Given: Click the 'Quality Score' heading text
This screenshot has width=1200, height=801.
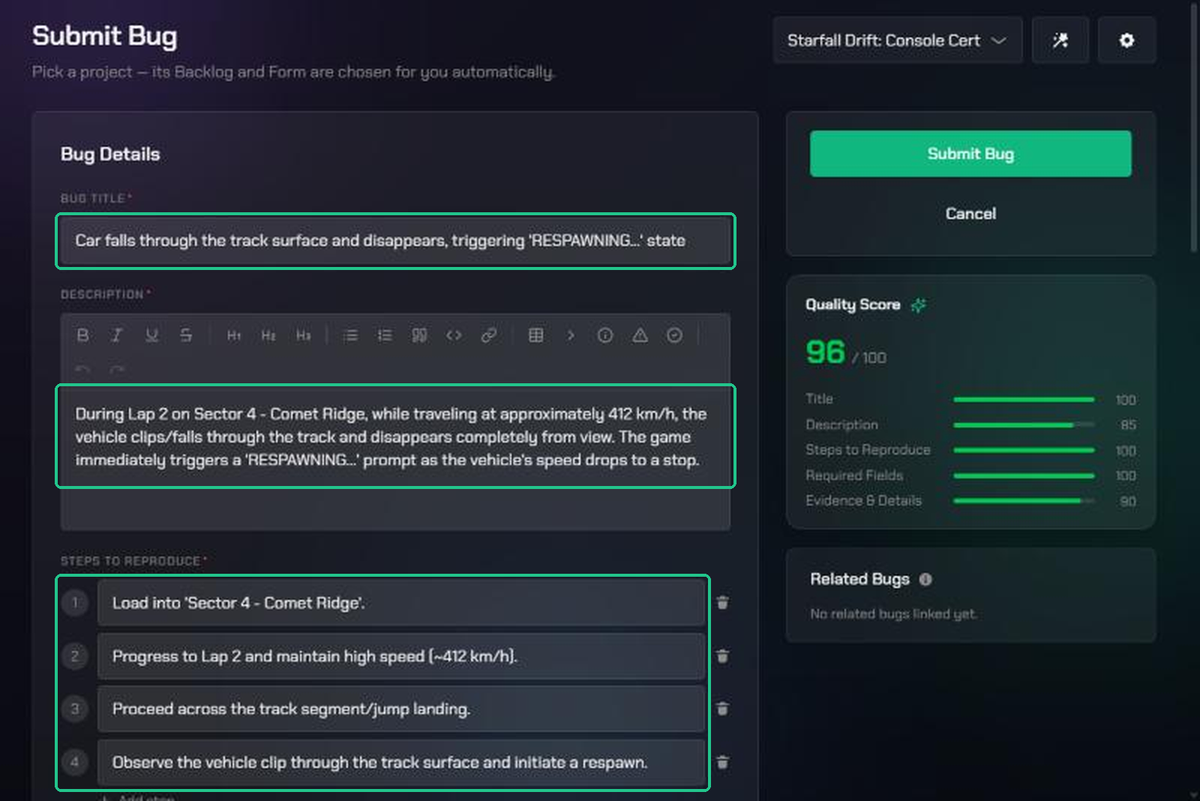Looking at the screenshot, I should [853, 305].
